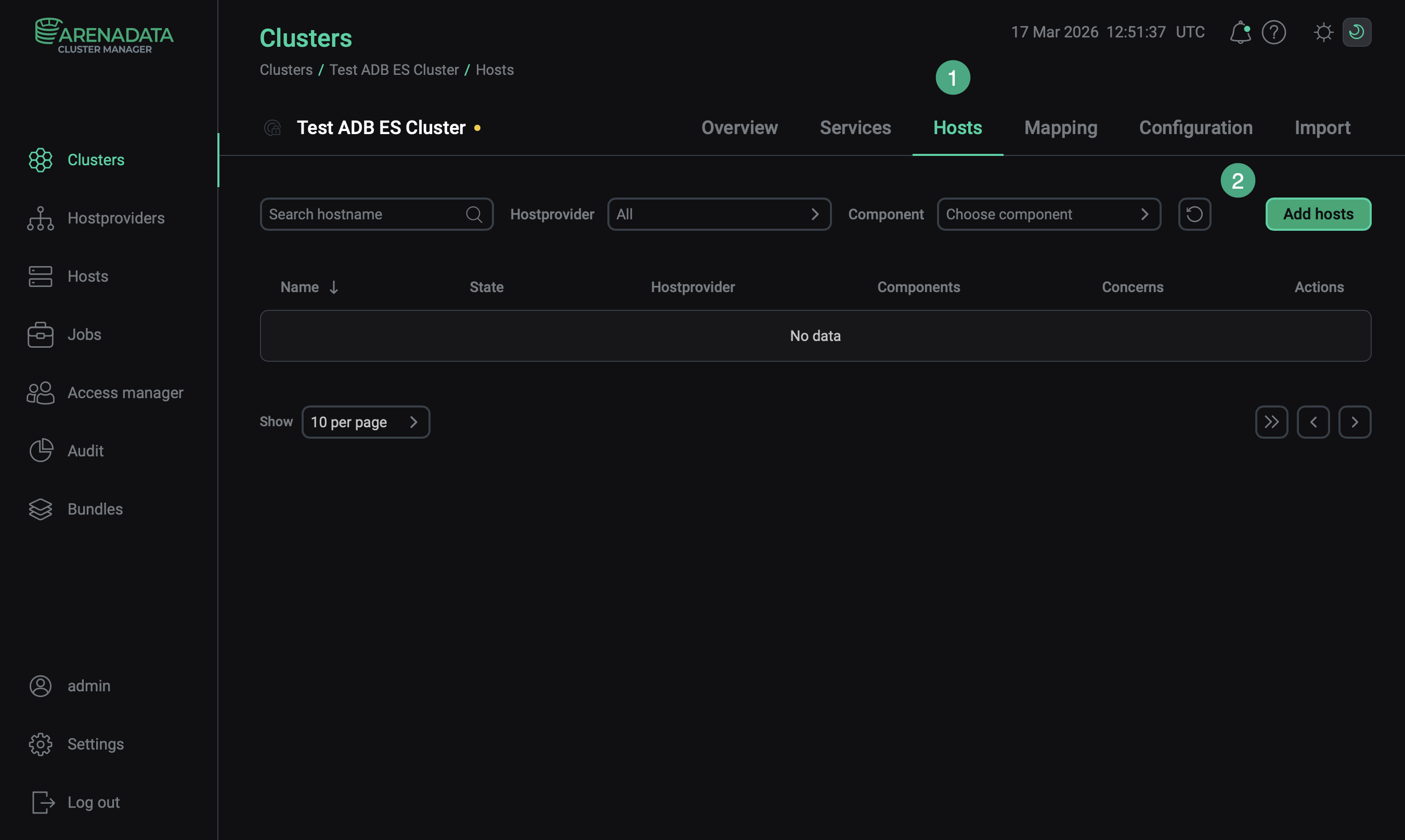Screen dimensions: 1405x840
Task: Switch to the Mapping tab
Action: coord(1060,128)
